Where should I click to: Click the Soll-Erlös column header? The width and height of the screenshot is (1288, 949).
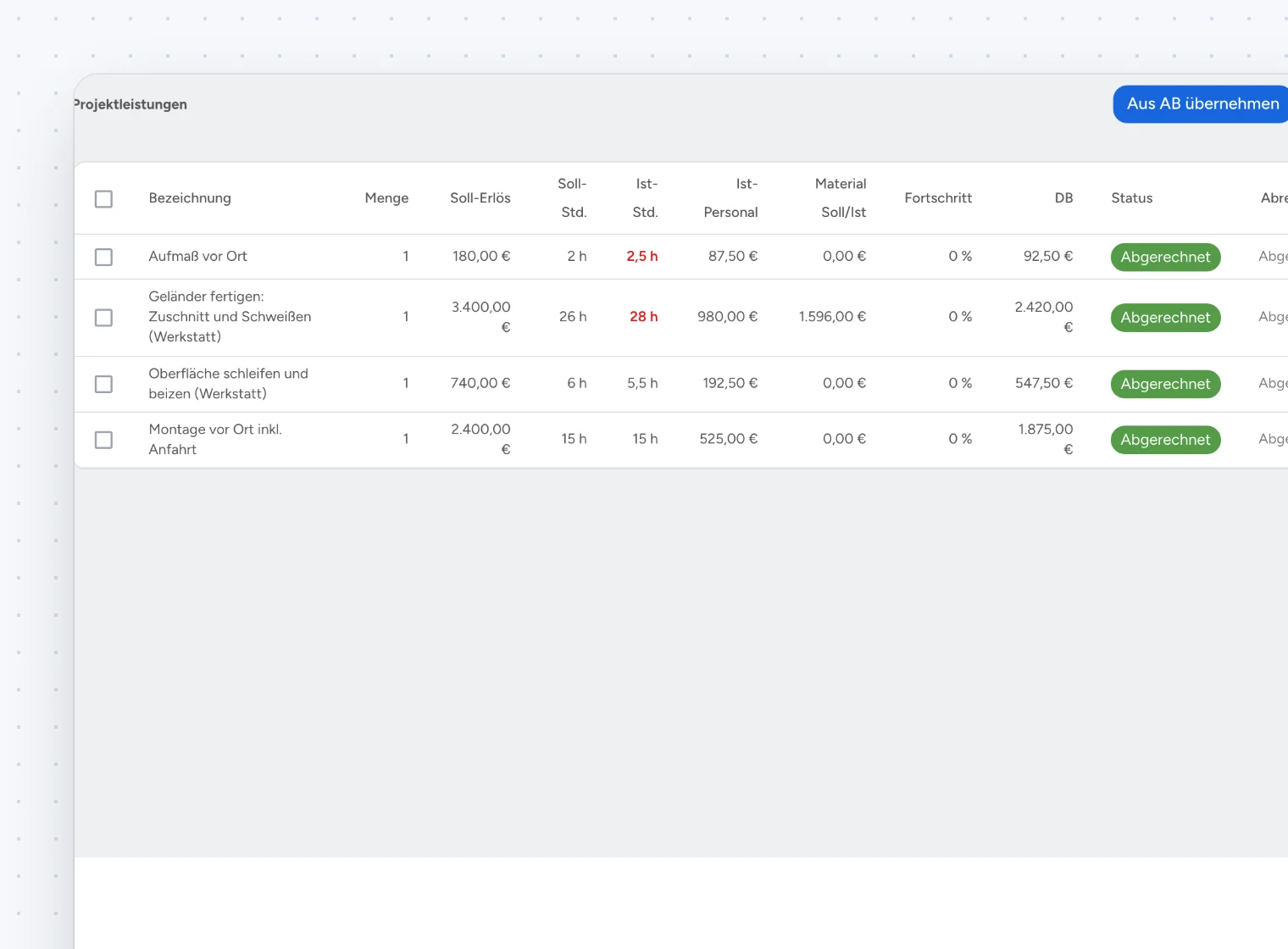pyautogui.click(x=480, y=198)
